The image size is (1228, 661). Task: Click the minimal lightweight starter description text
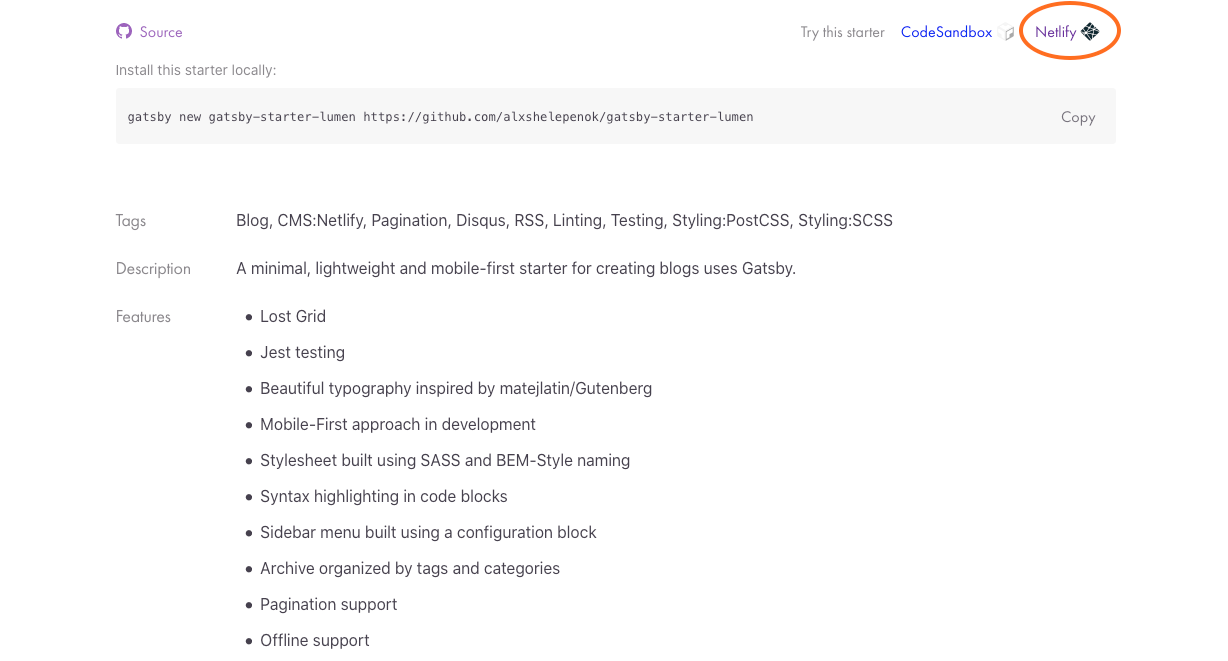(x=516, y=269)
